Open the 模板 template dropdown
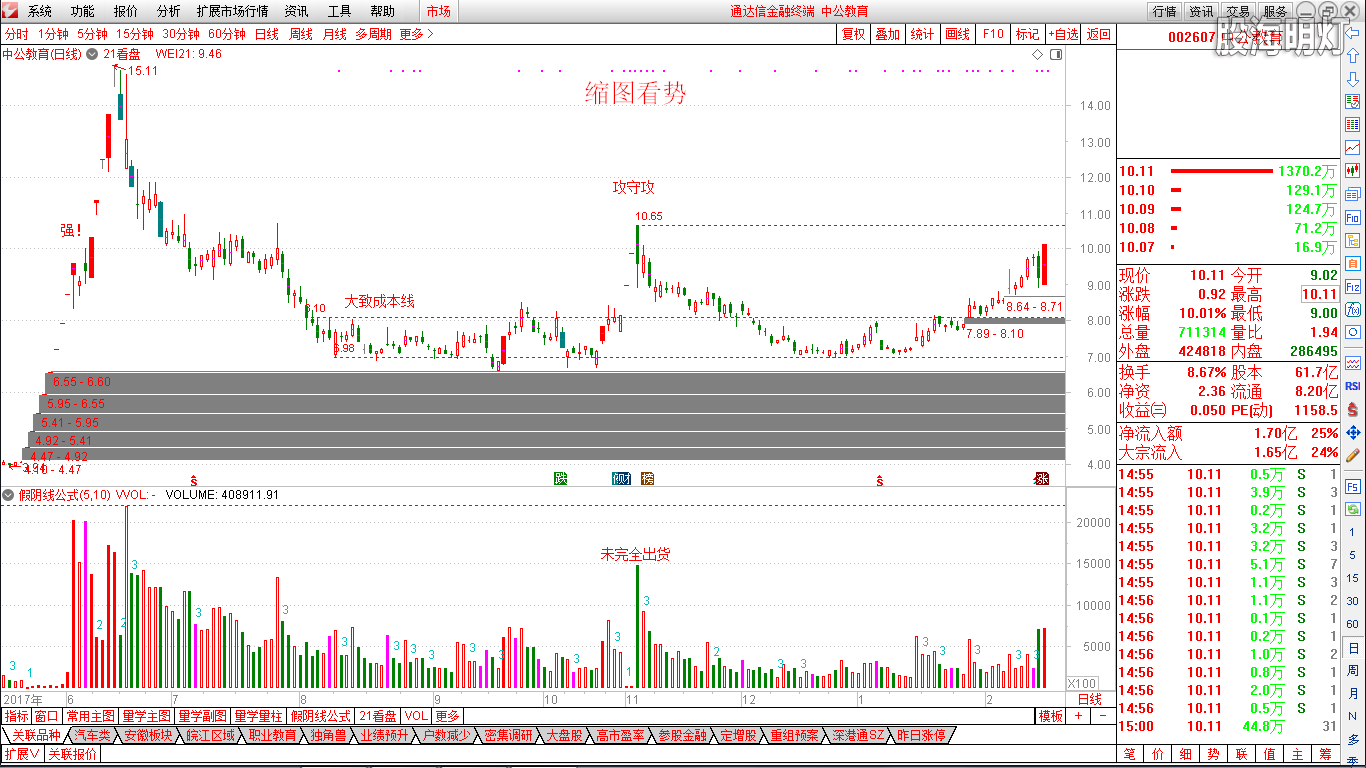 tap(1051, 716)
